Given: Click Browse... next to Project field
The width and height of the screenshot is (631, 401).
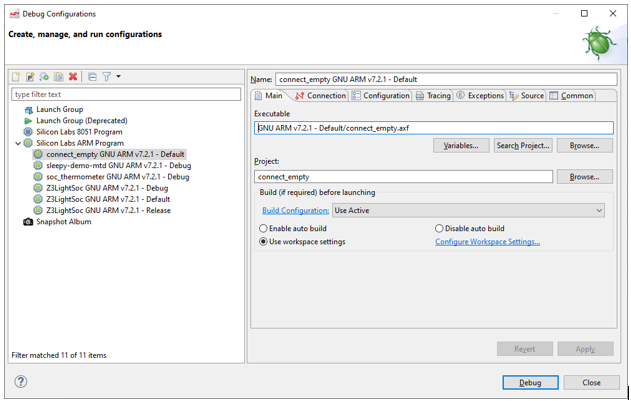Looking at the screenshot, I should coord(585,177).
